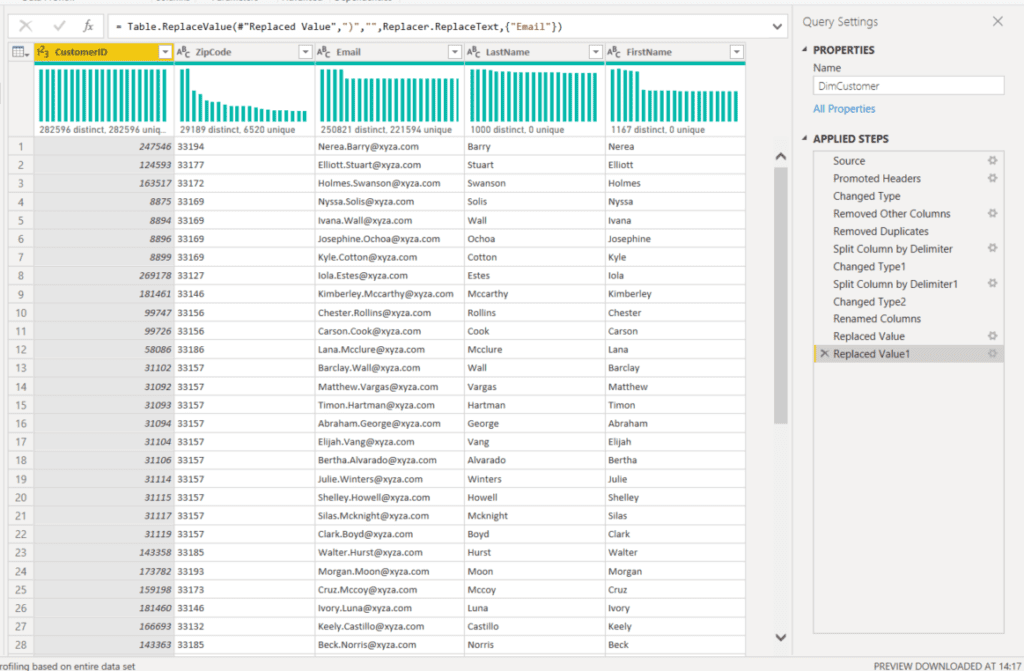
Task: Select row number 1 in the grid
Action: 21,146
